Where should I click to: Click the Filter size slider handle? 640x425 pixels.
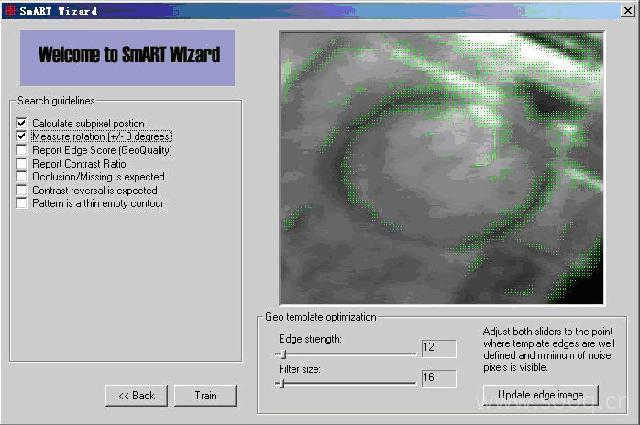click(x=281, y=382)
